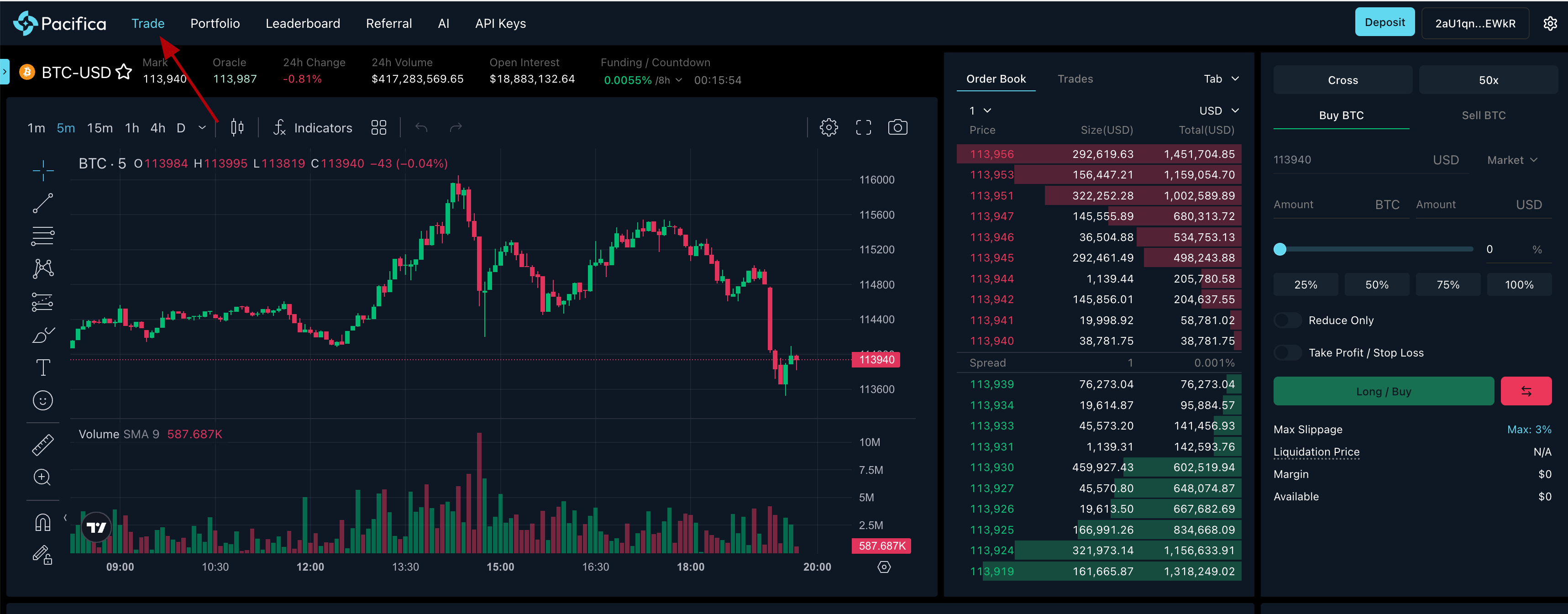Toggle magnet mode in drawing toolbar
1568x614 pixels.
42,522
